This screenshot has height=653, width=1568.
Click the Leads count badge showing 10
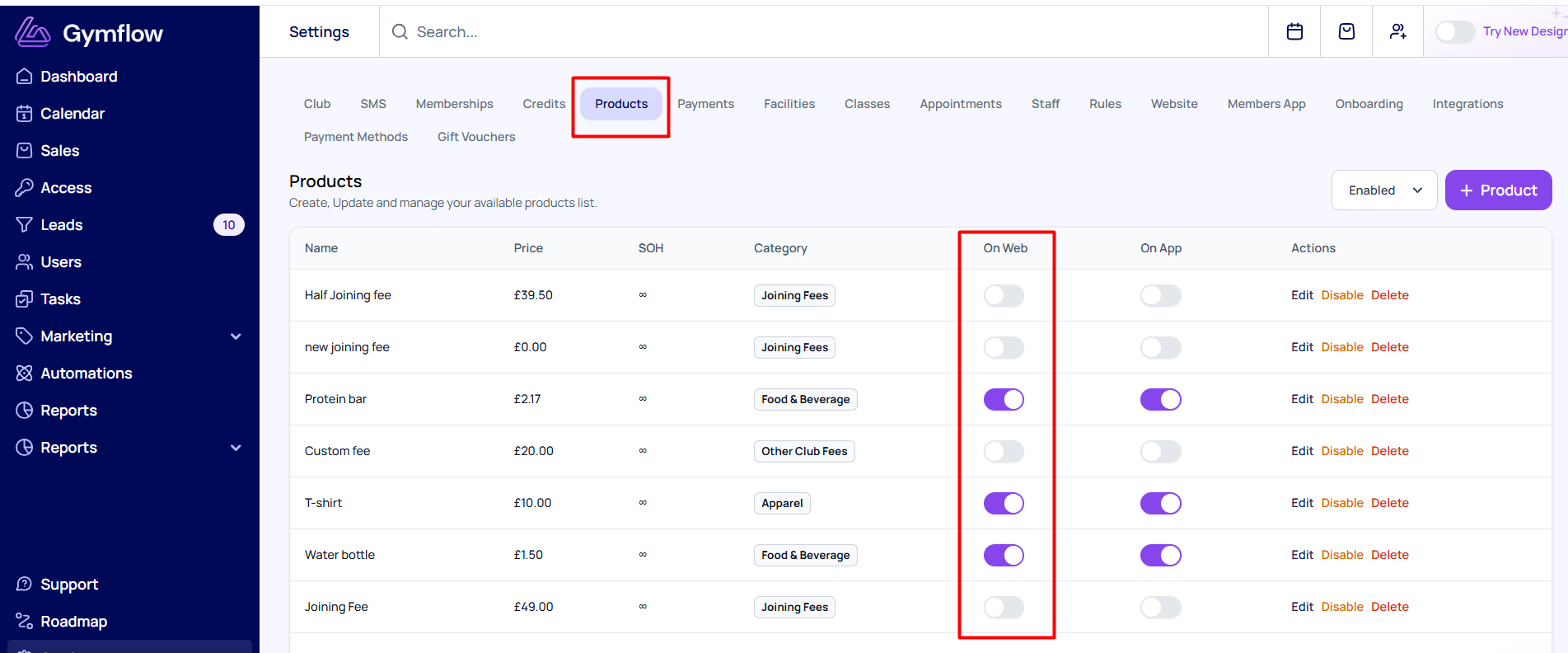tap(229, 225)
